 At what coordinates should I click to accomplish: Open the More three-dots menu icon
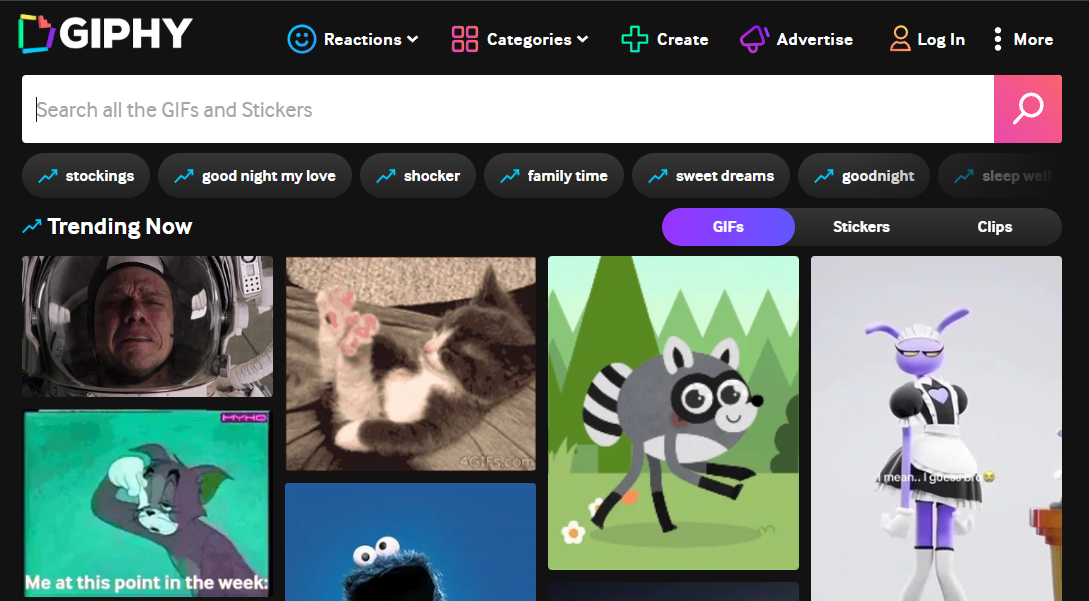(x=998, y=40)
